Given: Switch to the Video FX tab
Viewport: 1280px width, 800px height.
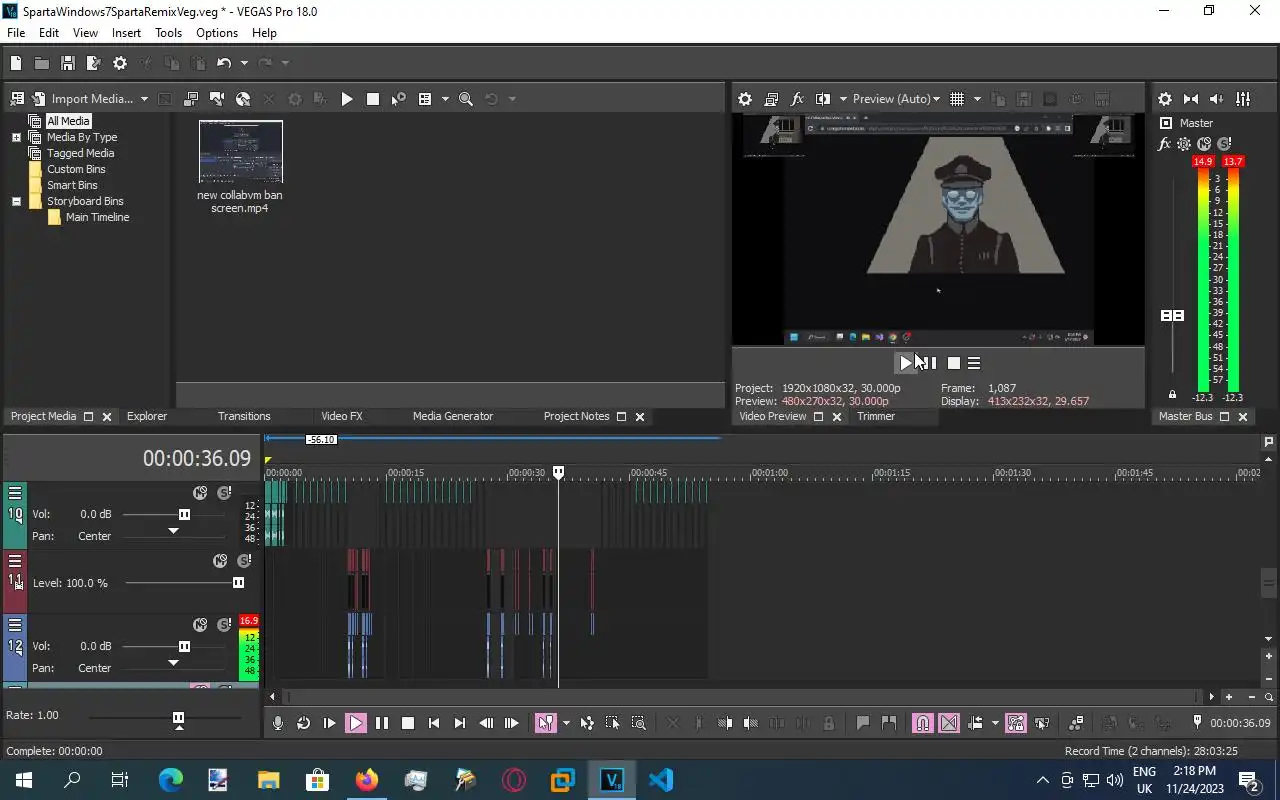Looking at the screenshot, I should pyautogui.click(x=342, y=416).
